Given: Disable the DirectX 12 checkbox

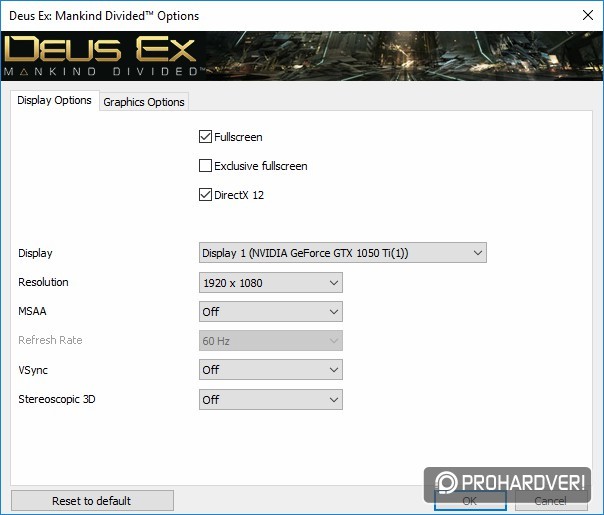Looking at the screenshot, I should [x=205, y=195].
